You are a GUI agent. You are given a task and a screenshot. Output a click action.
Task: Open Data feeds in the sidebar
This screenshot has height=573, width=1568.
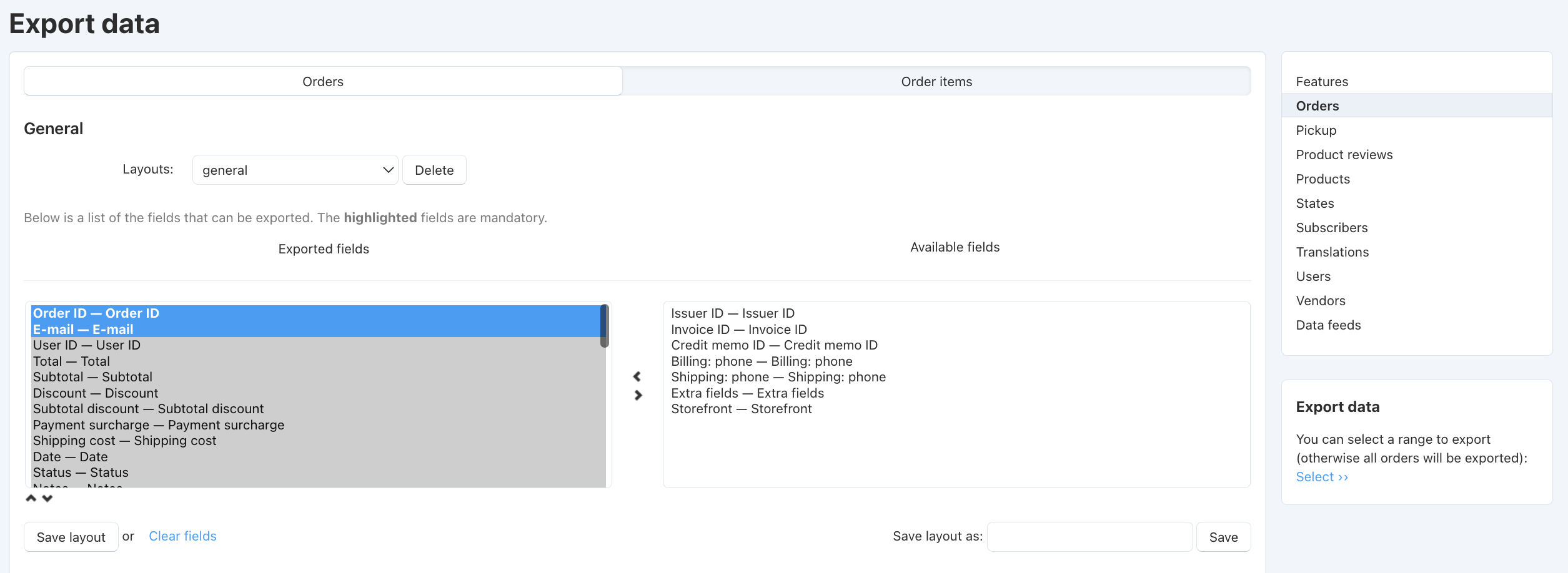pos(1328,325)
